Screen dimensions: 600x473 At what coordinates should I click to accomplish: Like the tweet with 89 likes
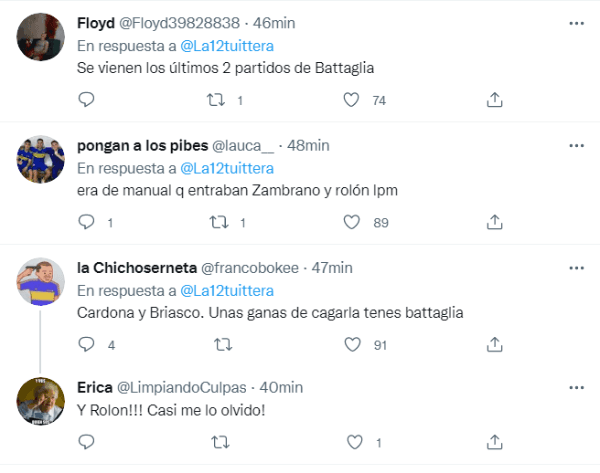[351, 222]
